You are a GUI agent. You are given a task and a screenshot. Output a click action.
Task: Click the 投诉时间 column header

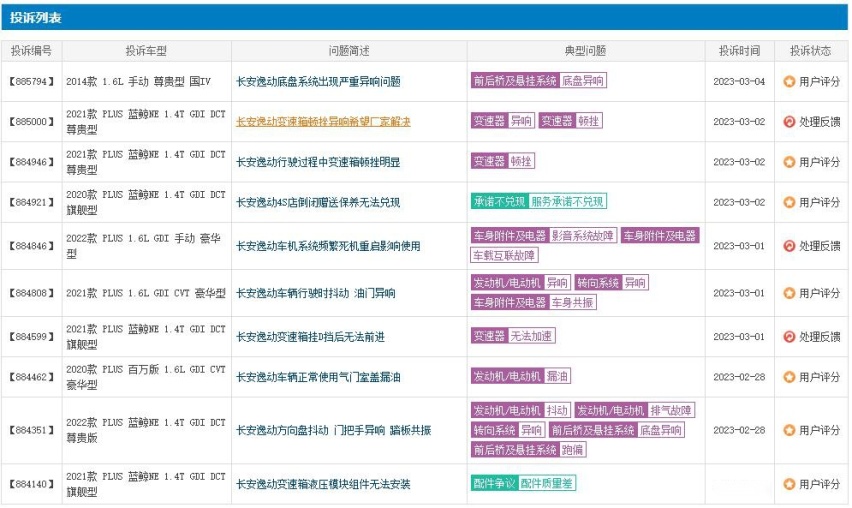[x=740, y=51]
